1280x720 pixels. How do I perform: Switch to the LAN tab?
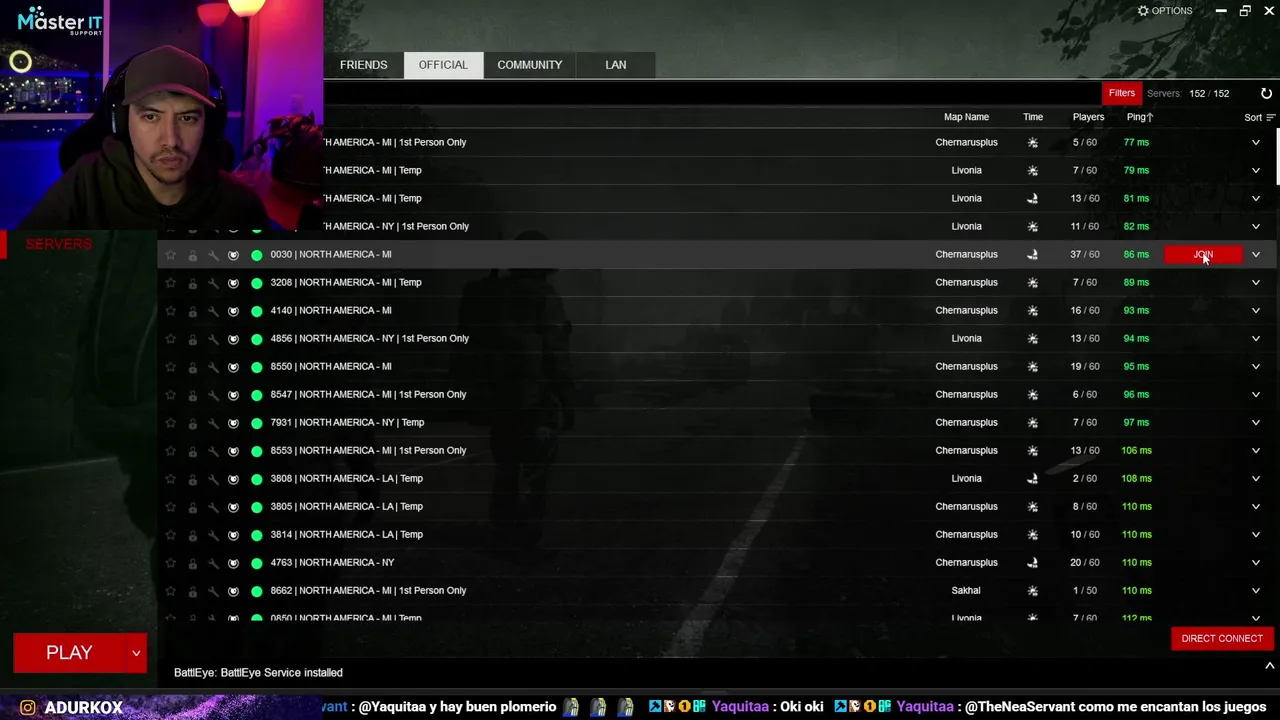tap(615, 65)
